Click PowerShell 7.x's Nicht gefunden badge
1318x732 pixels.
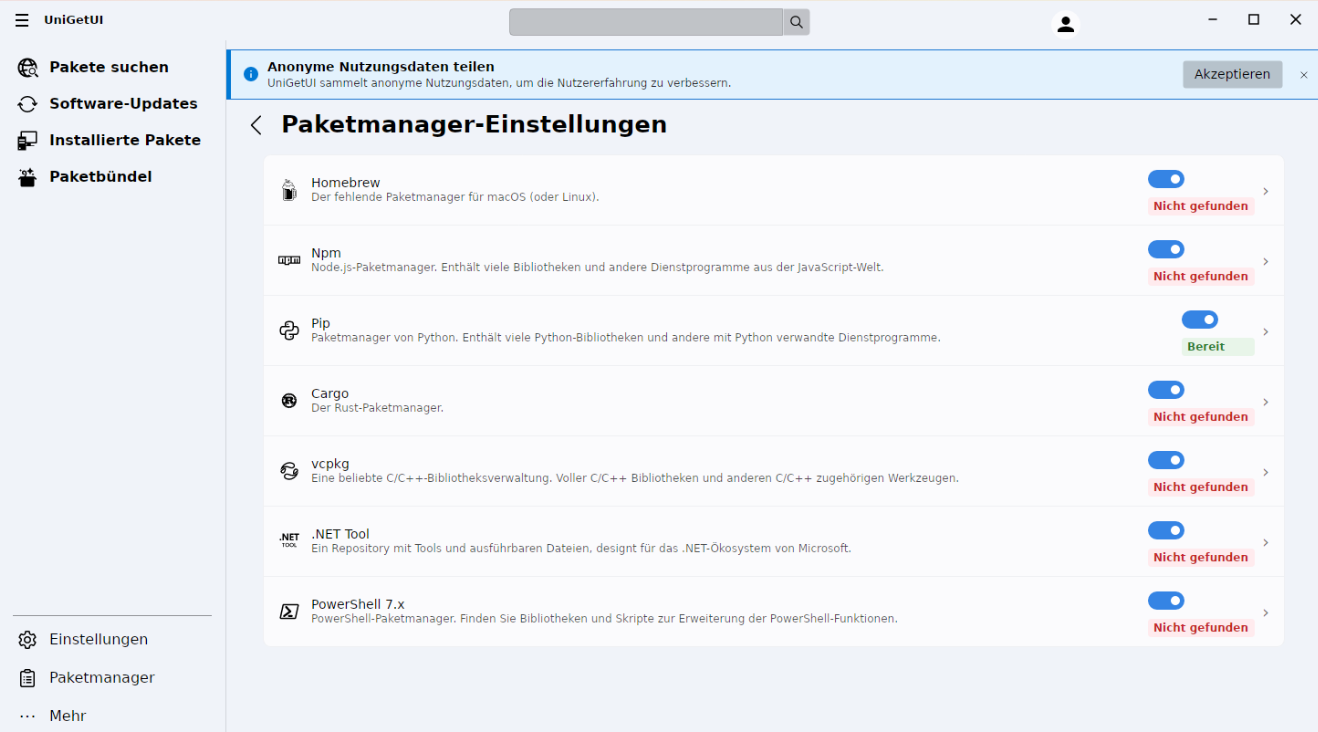[1200, 628]
